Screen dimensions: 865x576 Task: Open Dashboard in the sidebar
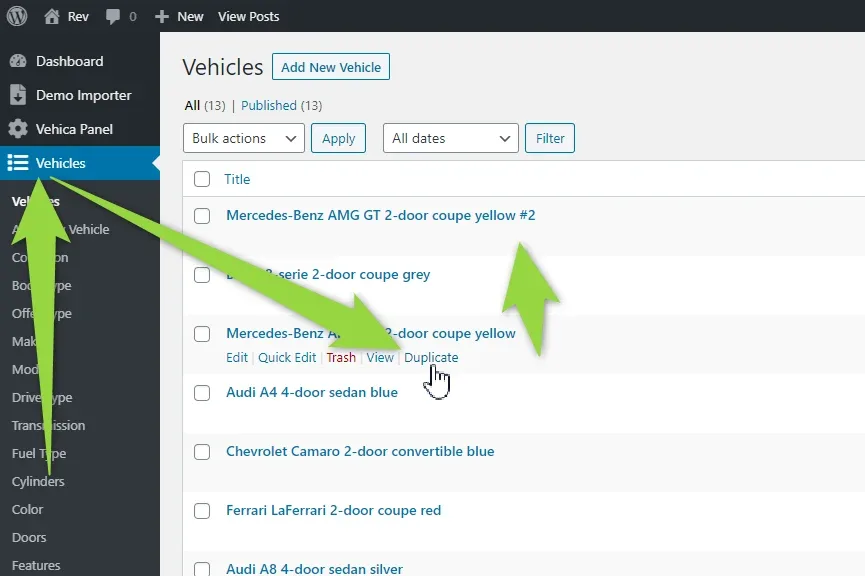click(x=70, y=61)
